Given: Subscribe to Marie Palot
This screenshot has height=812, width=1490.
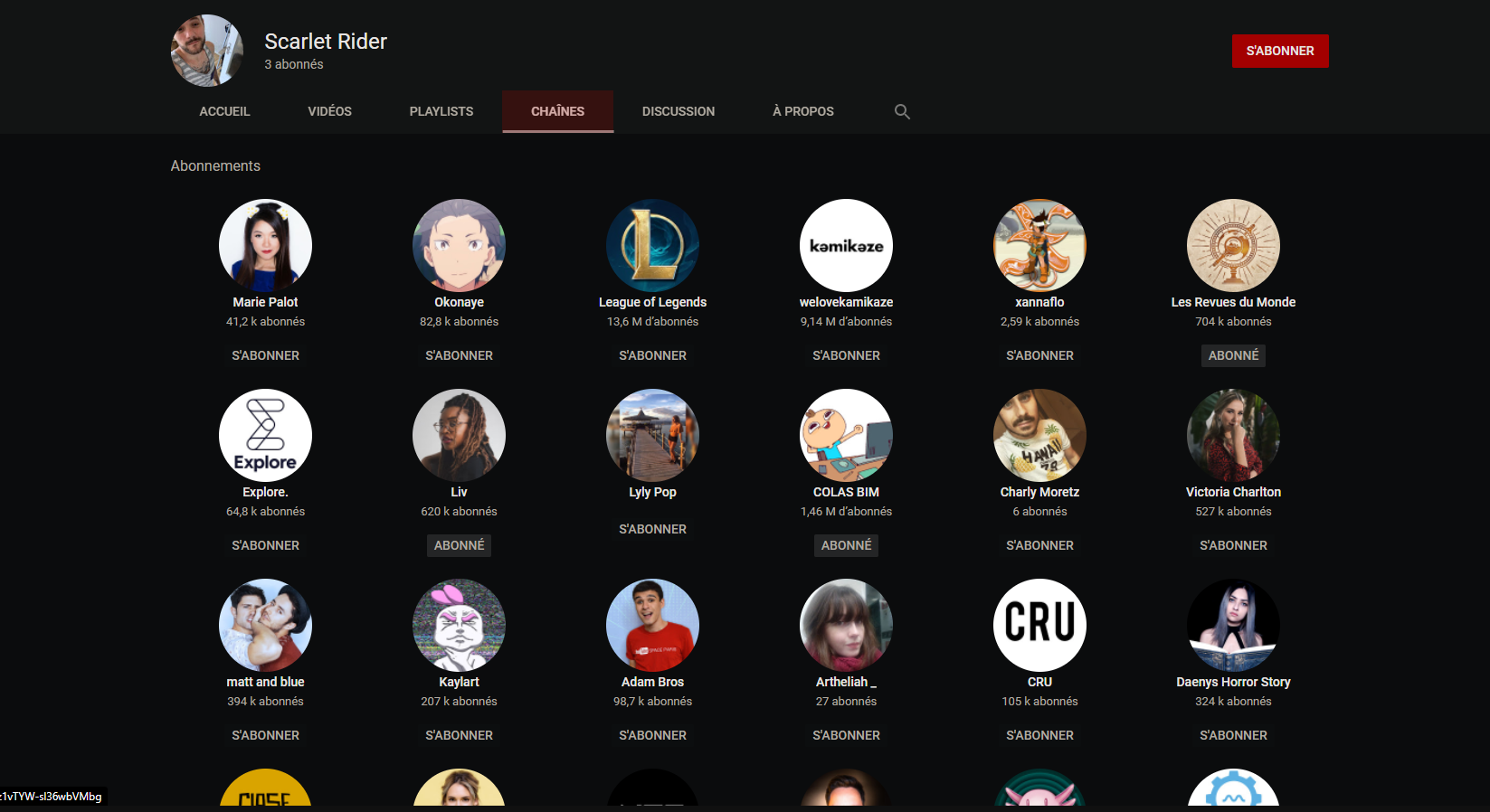Looking at the screenshot, I should click(265, 355).
